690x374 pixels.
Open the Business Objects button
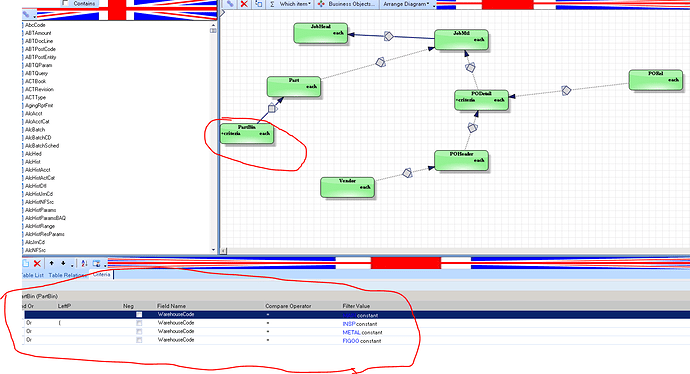(347, 4)
